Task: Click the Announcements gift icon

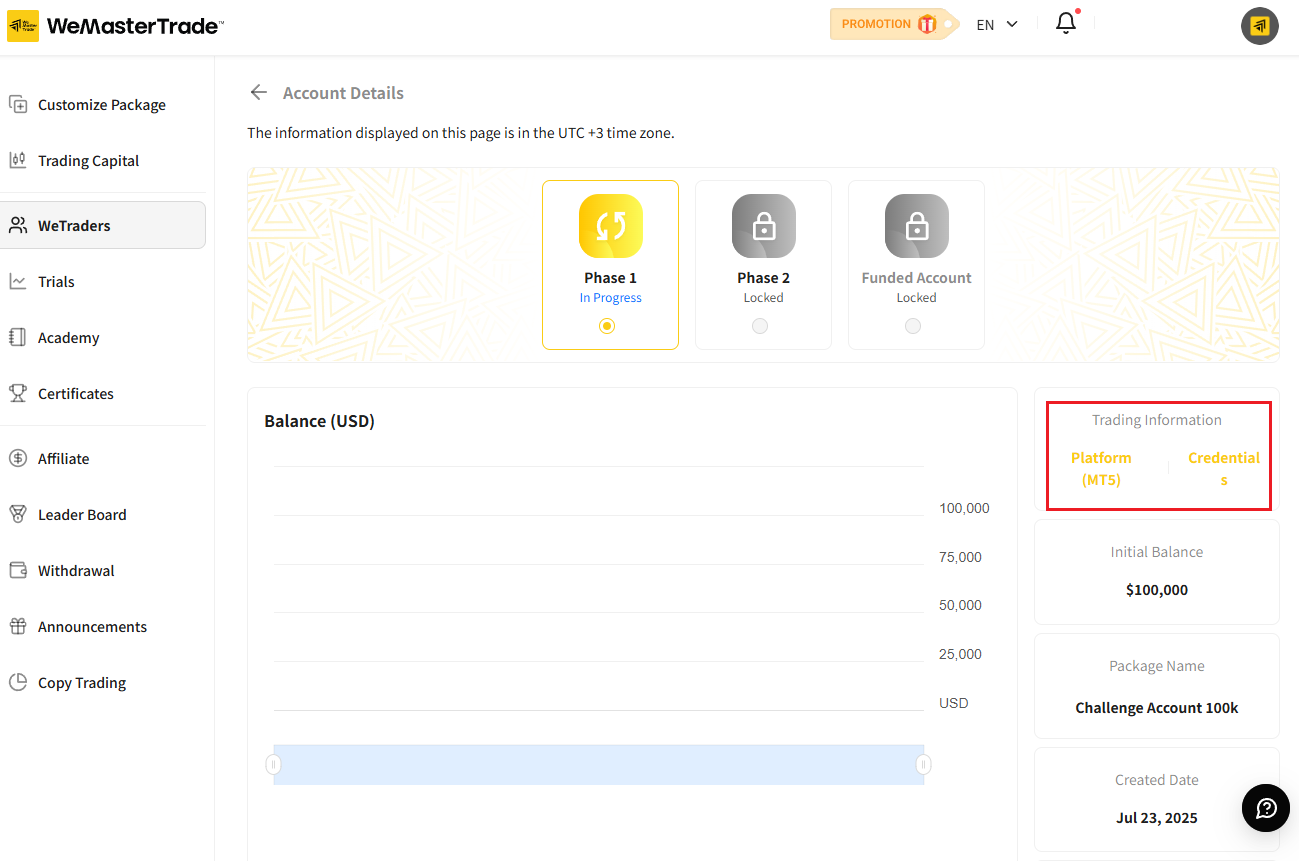Action: (18, 626)
